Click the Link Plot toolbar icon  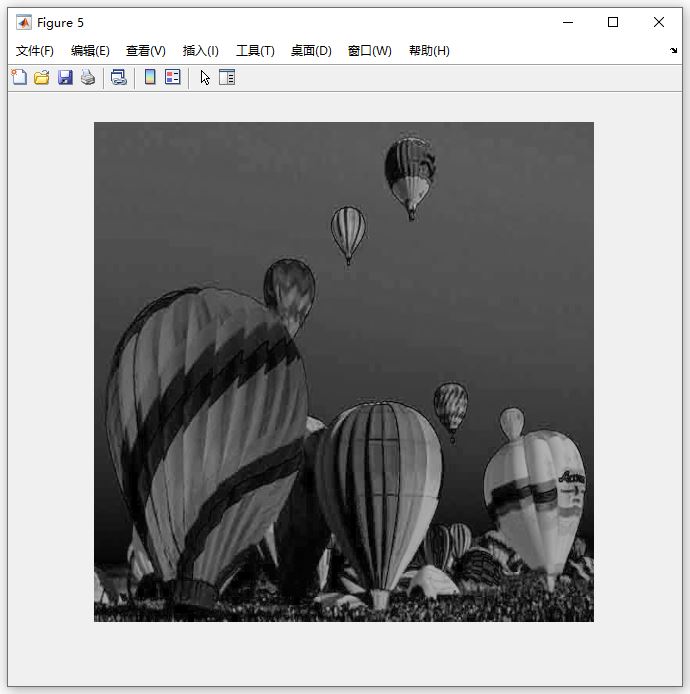pos(119,77)
